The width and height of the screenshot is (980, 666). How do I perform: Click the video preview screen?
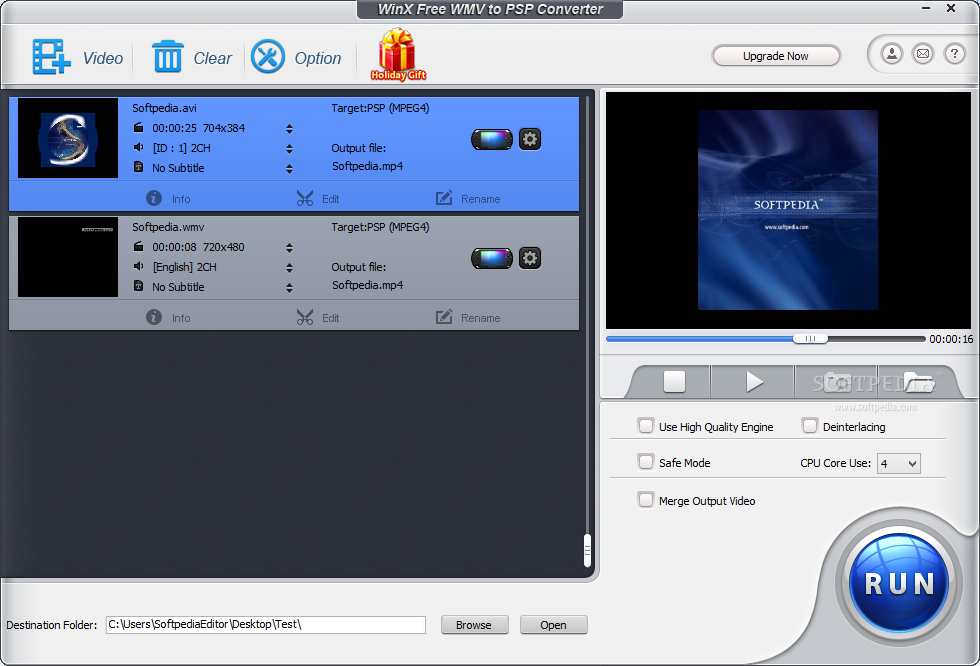point(788,210)
